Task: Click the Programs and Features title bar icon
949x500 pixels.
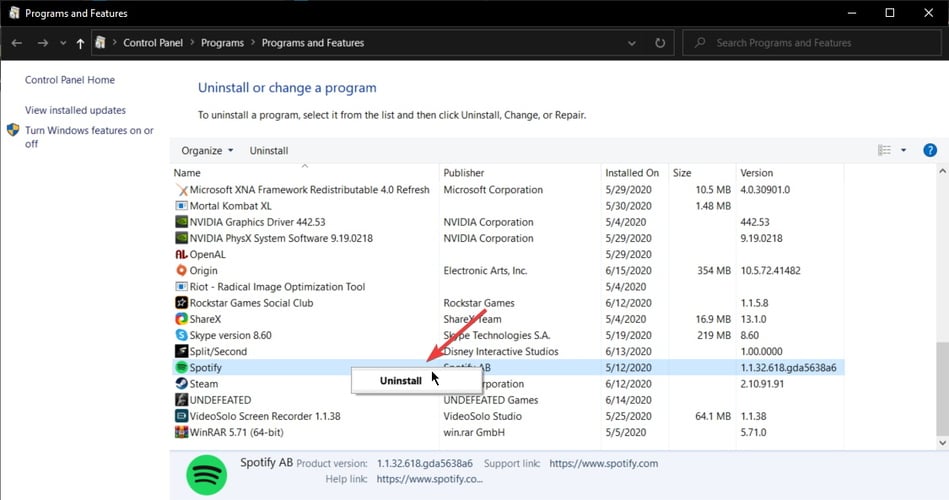Action: click(14, 13)
